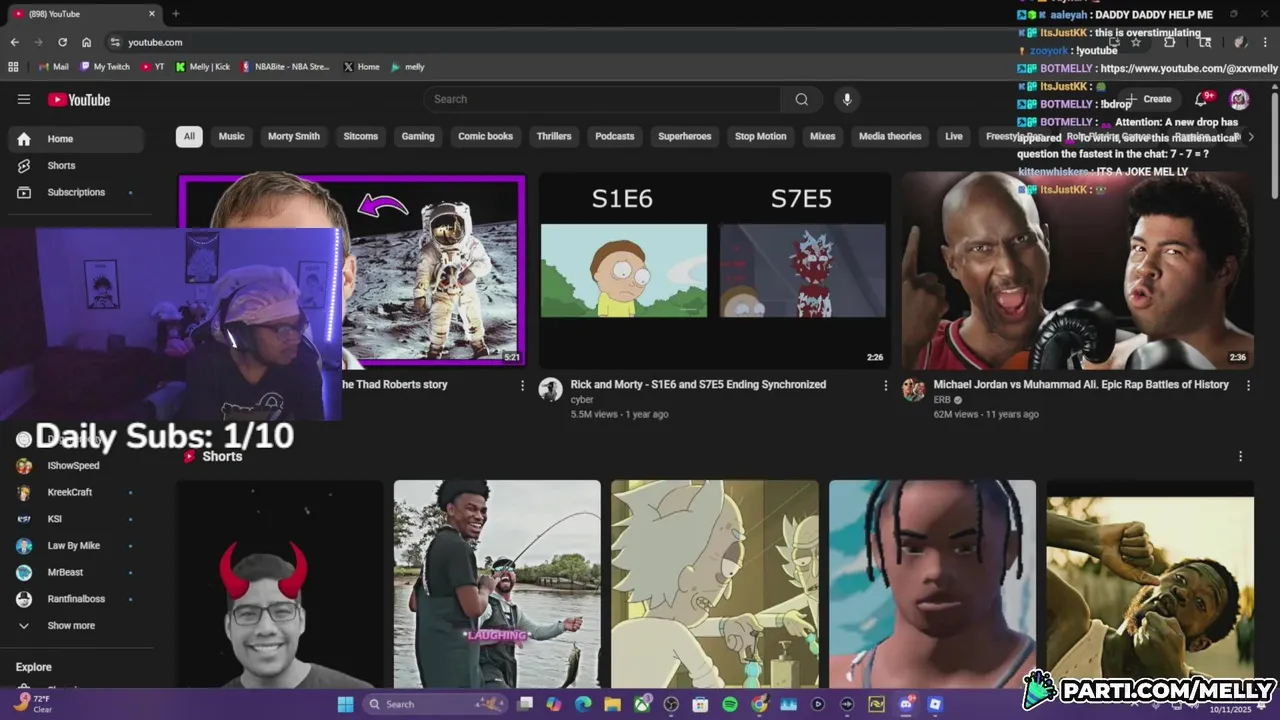Image resolution: width=1280 pixels, height=720 pixels.
Task: Click the search magnifier button
Action: (801, 99)
